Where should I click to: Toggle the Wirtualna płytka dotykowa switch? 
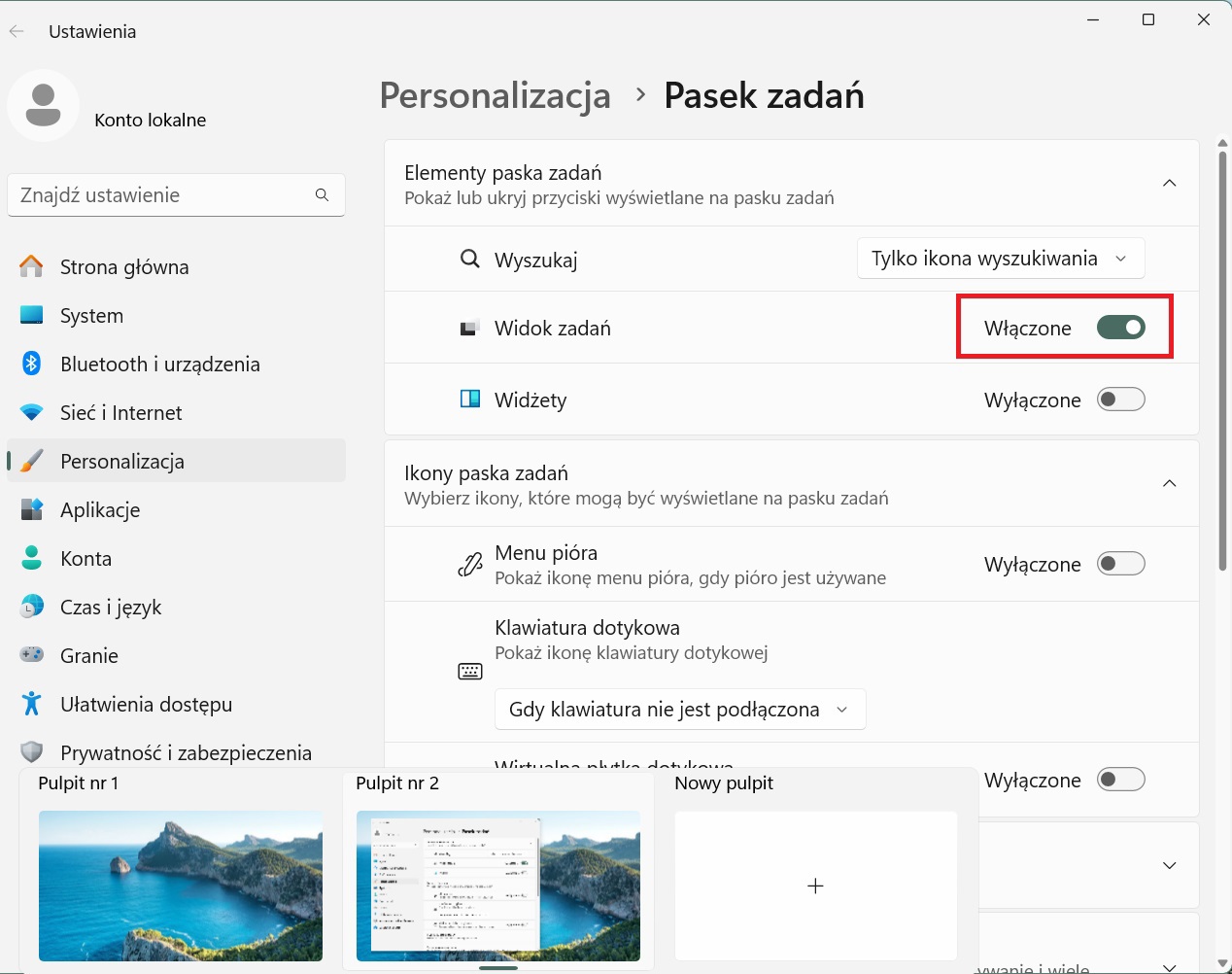[x=1121, y=780]
